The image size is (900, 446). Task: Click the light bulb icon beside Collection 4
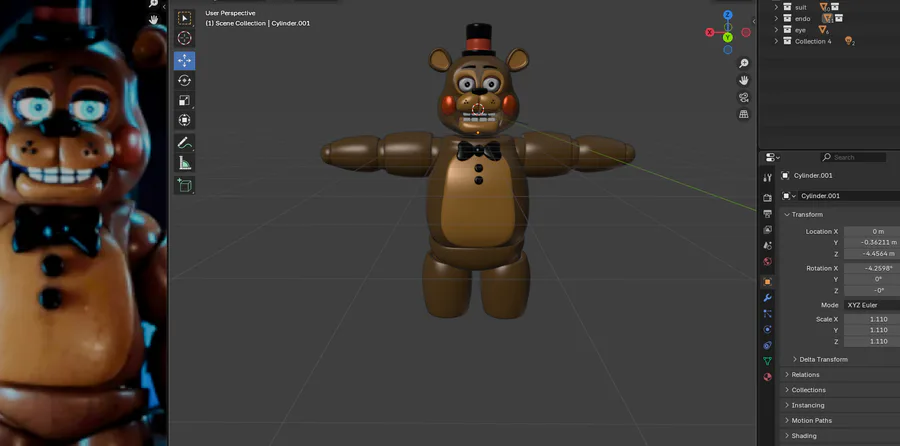click(x=848, y=41)
